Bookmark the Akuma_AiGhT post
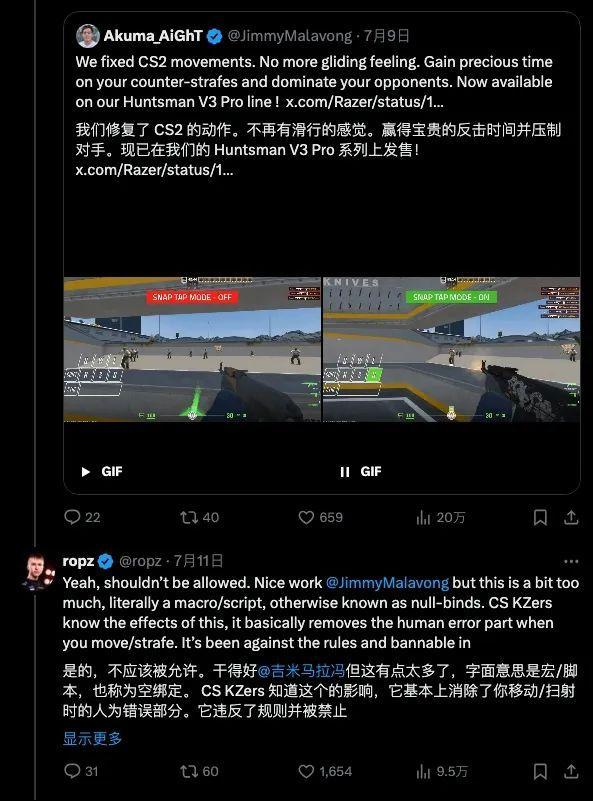 (x=540, y=517)
